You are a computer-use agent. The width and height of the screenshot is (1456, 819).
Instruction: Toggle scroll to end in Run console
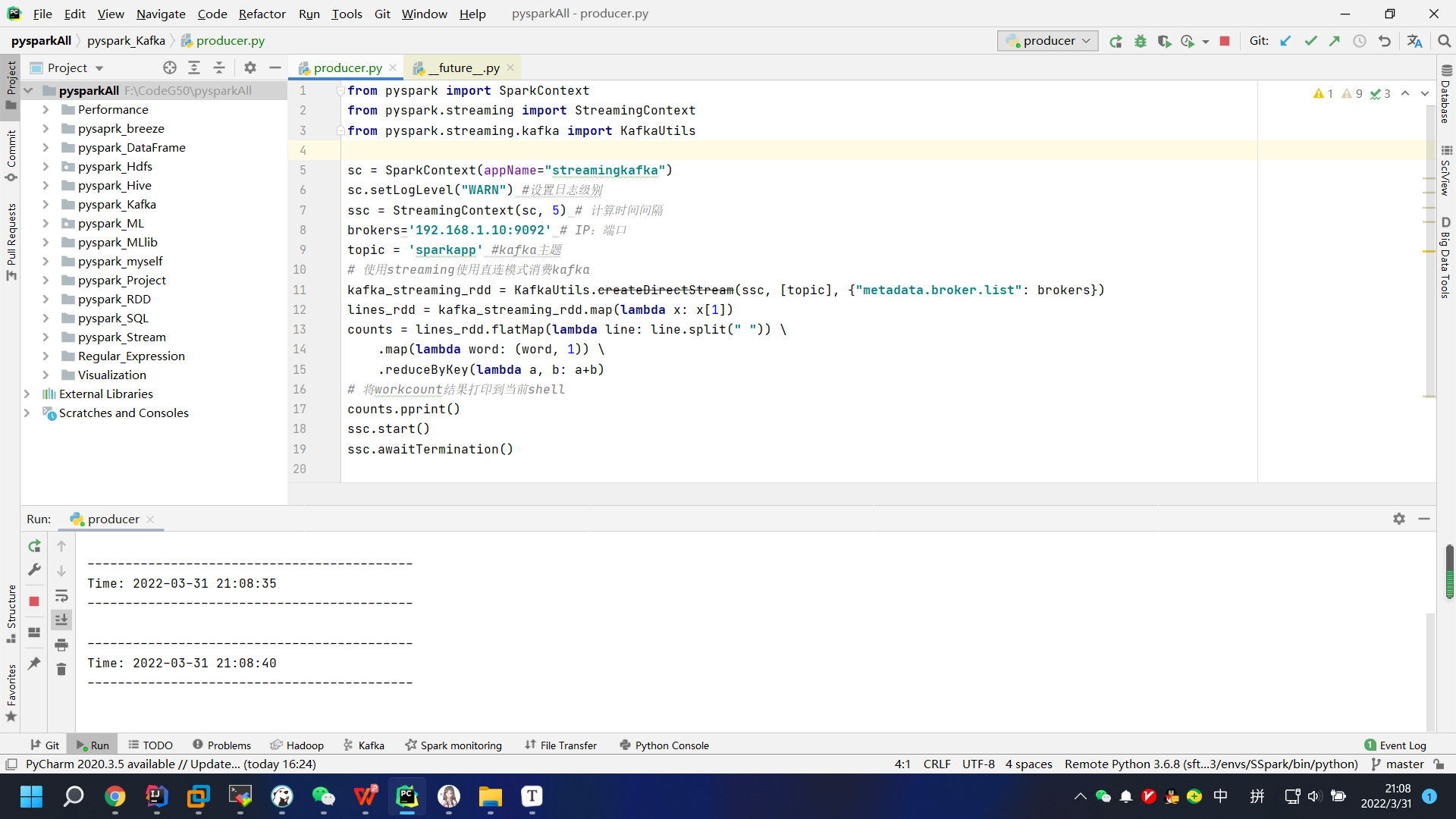tap(61, 620)
